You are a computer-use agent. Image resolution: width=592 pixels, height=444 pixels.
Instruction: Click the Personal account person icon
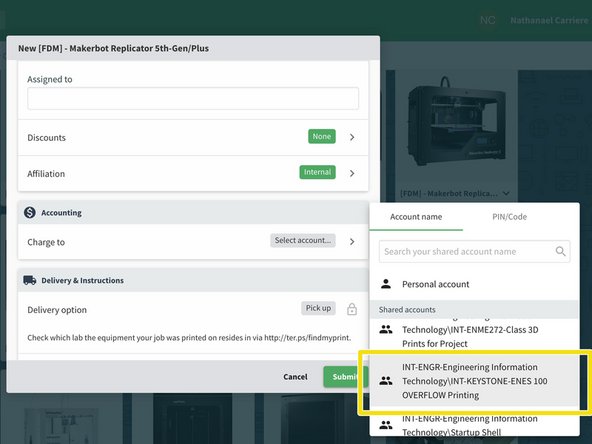pyautogui.click(x=386, y=284)
